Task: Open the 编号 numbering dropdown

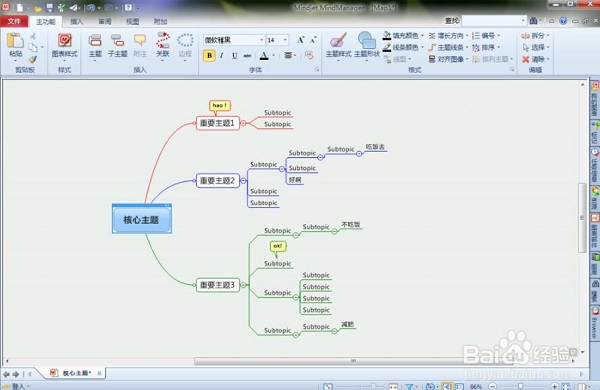Action: pos(486,36)
